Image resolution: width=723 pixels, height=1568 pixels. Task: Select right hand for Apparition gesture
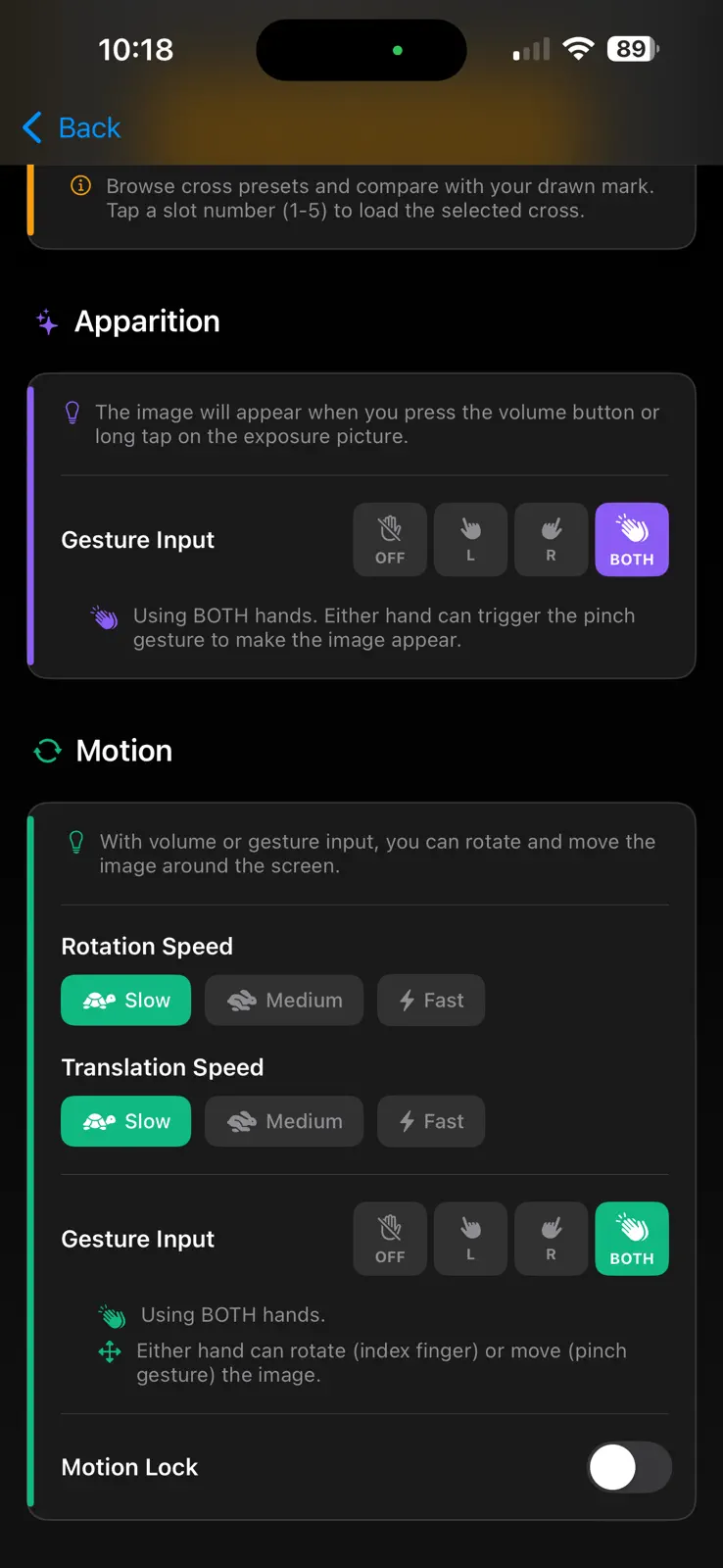[551, 540]
